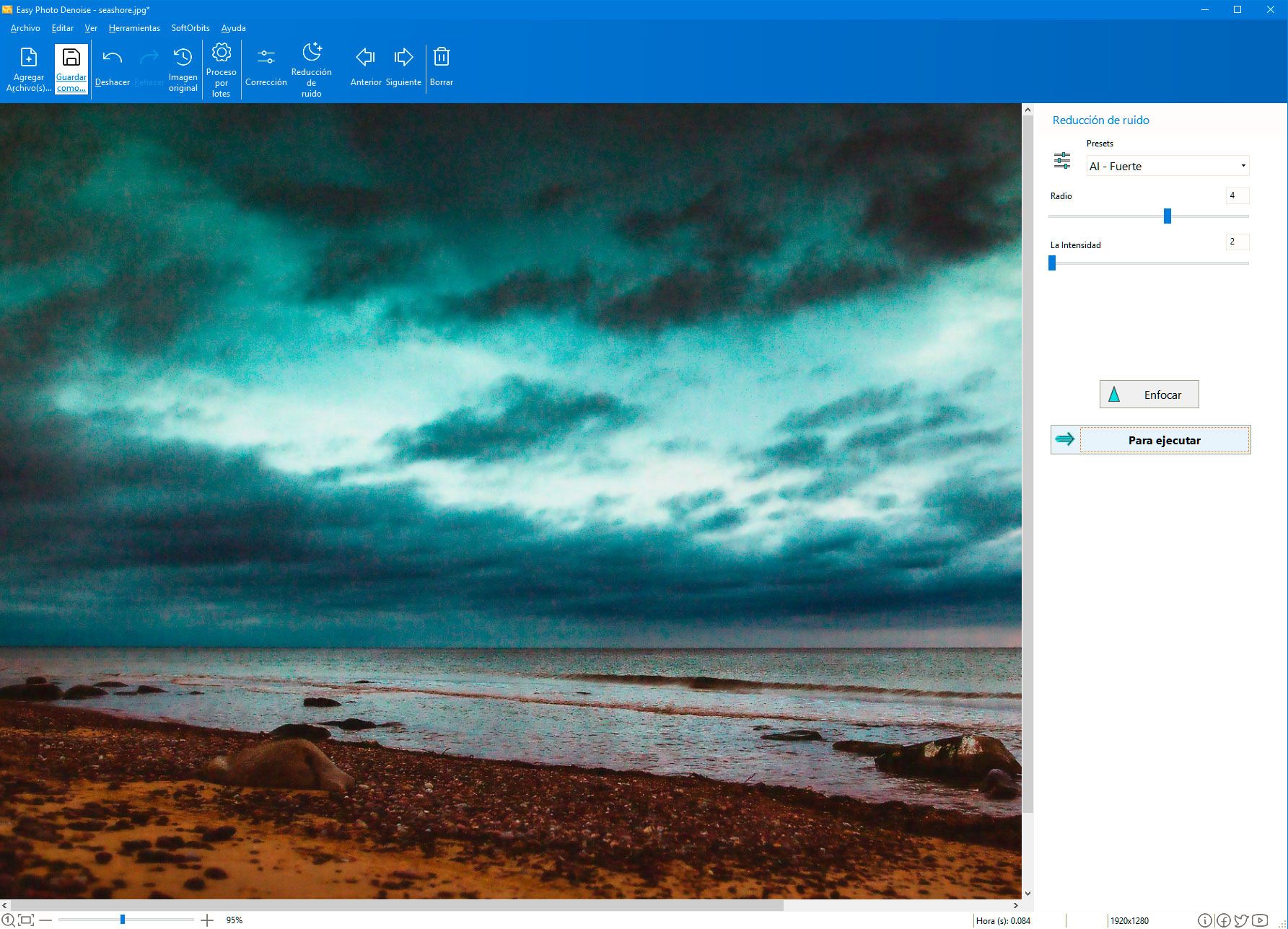Click the La Intensidad value field
Screen dimensions: 1288x929
1237,242
